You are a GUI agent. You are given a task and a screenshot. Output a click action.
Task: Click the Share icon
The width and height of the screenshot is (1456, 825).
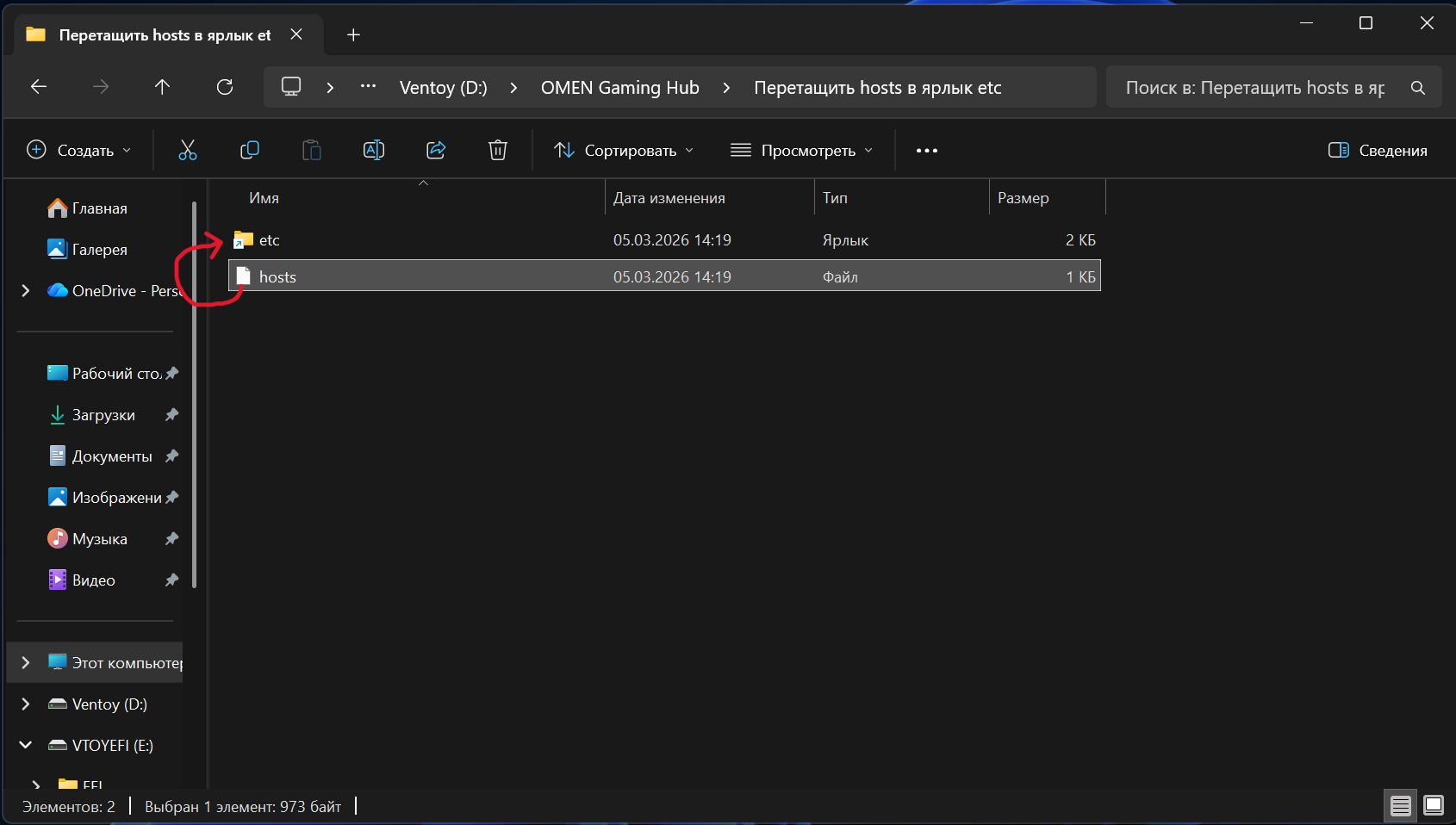tap(436, 151)
